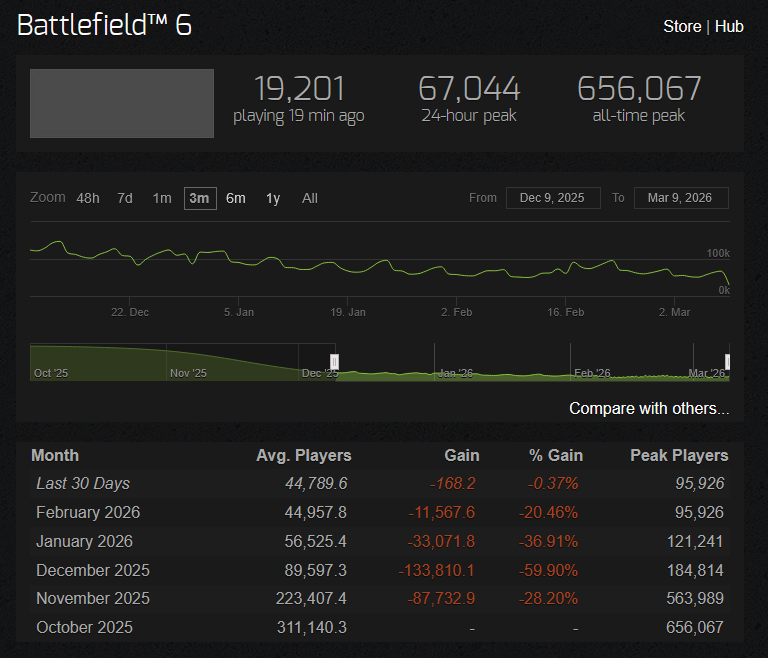Click the Avg. Players column header
The height and width of the screenshot is (658, 768).
(304, 456)
